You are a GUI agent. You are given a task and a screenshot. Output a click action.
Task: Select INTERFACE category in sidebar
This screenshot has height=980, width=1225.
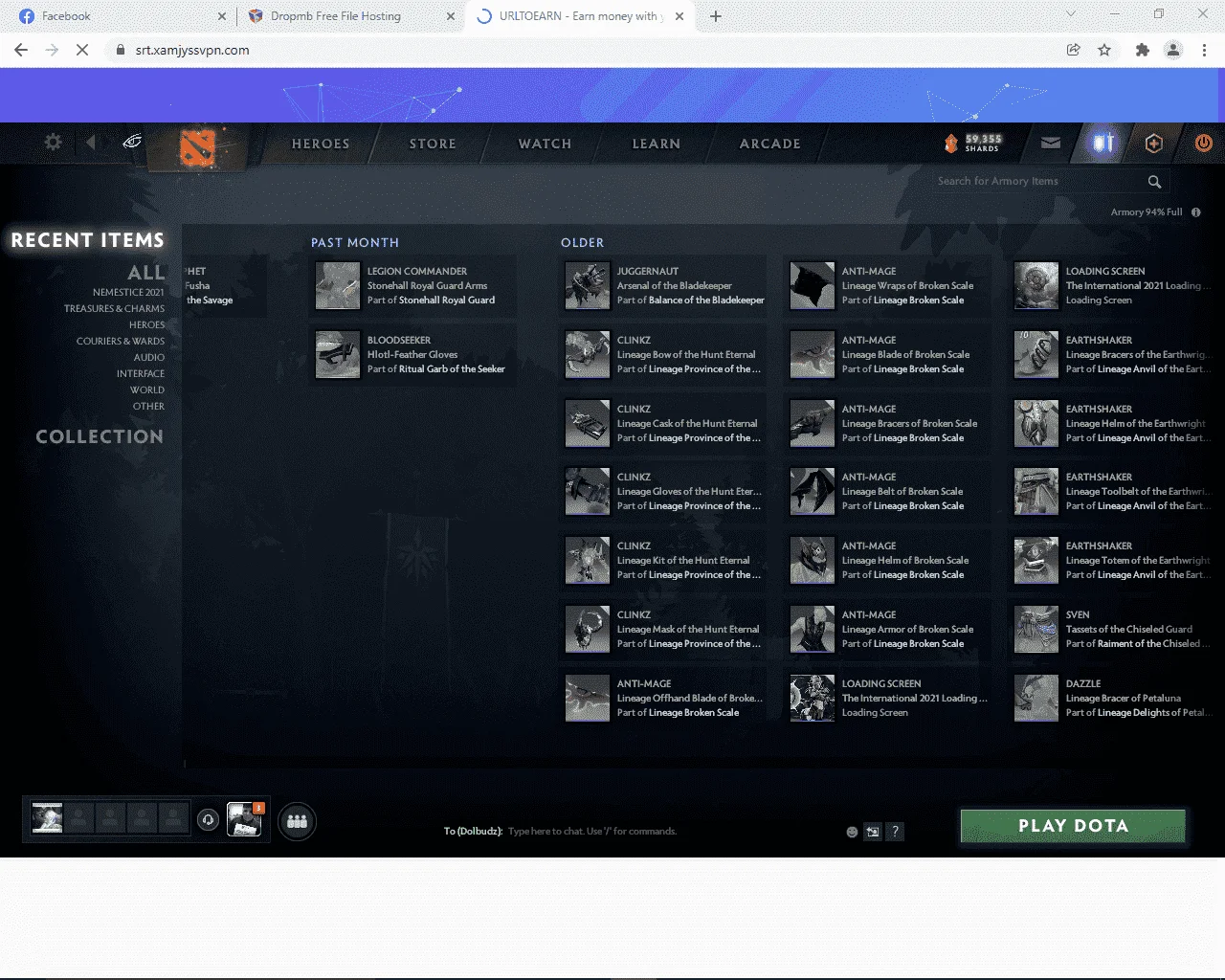coord(141,374)
